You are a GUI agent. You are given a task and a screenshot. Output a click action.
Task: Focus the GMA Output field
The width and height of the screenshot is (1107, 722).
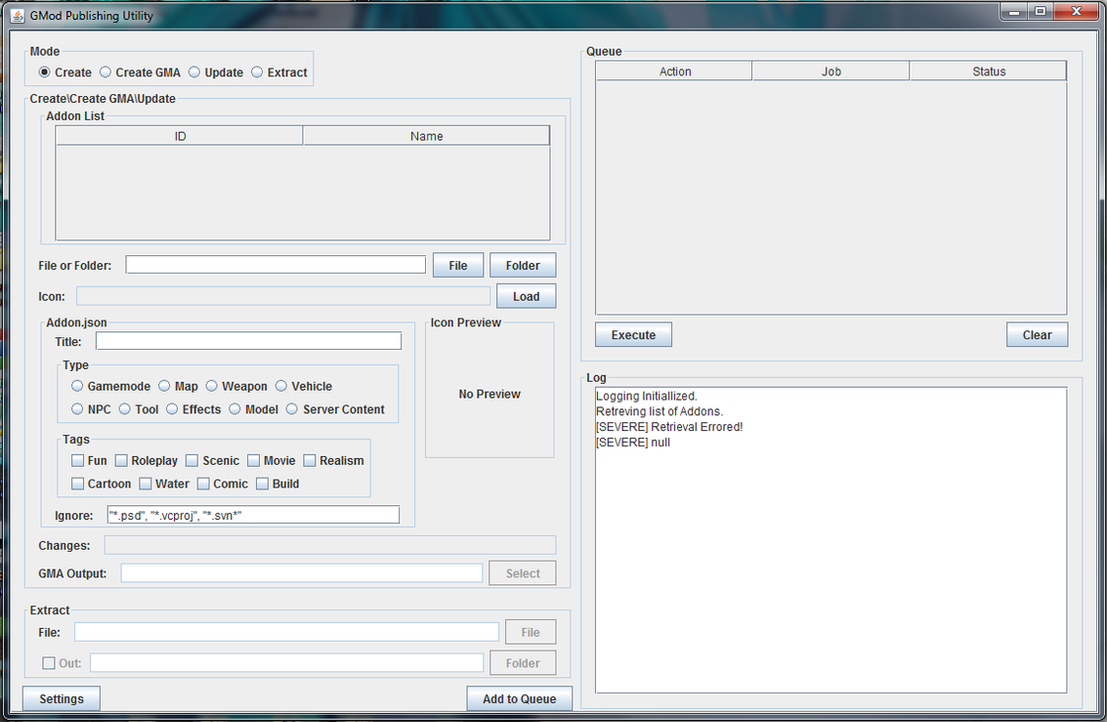301,573
